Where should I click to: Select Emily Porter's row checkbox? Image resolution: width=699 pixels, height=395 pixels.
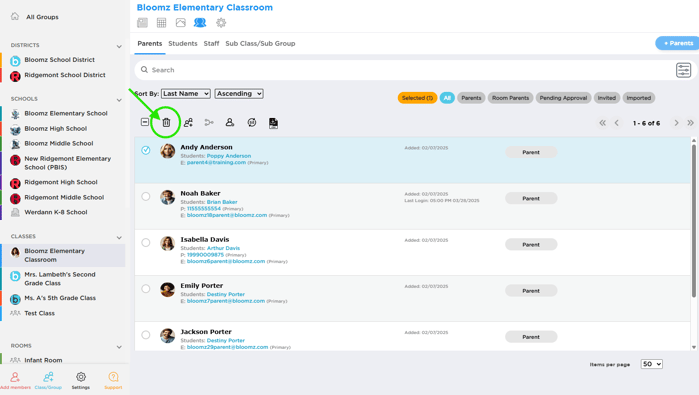[x=146, y=288]
